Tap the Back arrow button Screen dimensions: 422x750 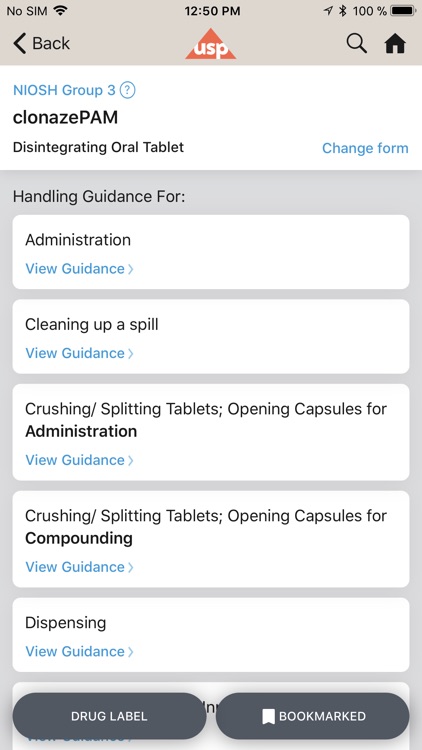[42, 44]
